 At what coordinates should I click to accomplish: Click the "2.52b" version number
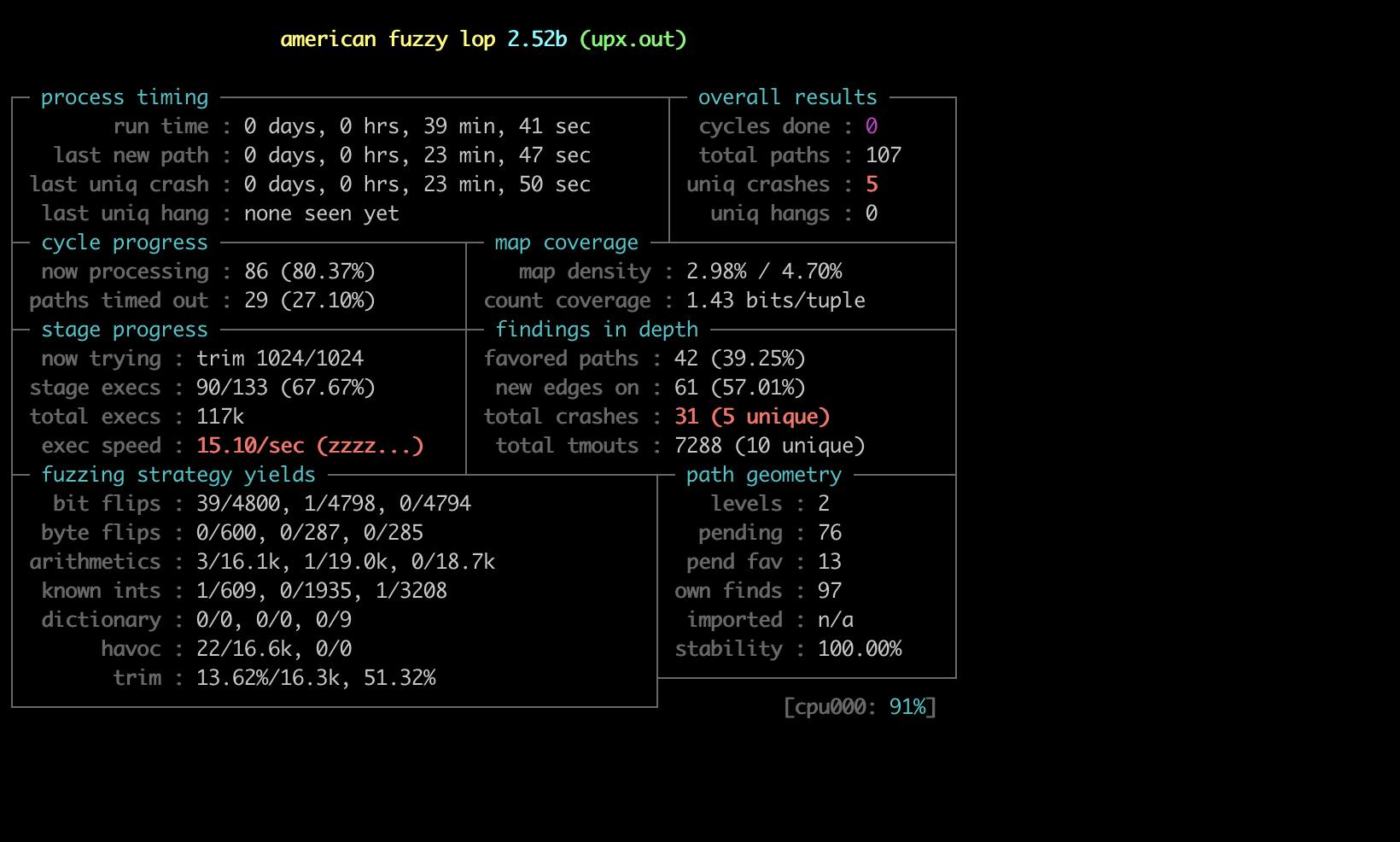pyautogui.click(x=537, y=39)
